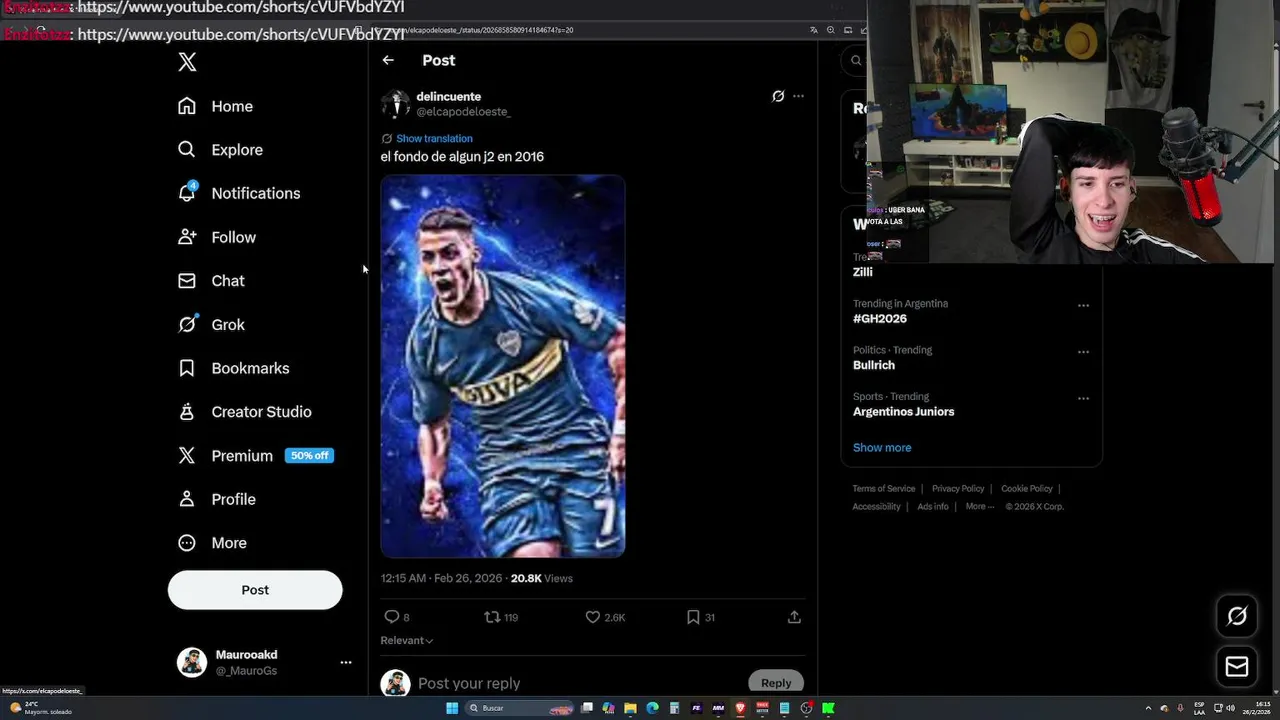Click delincuente's profile picture

tap(395, 104)
